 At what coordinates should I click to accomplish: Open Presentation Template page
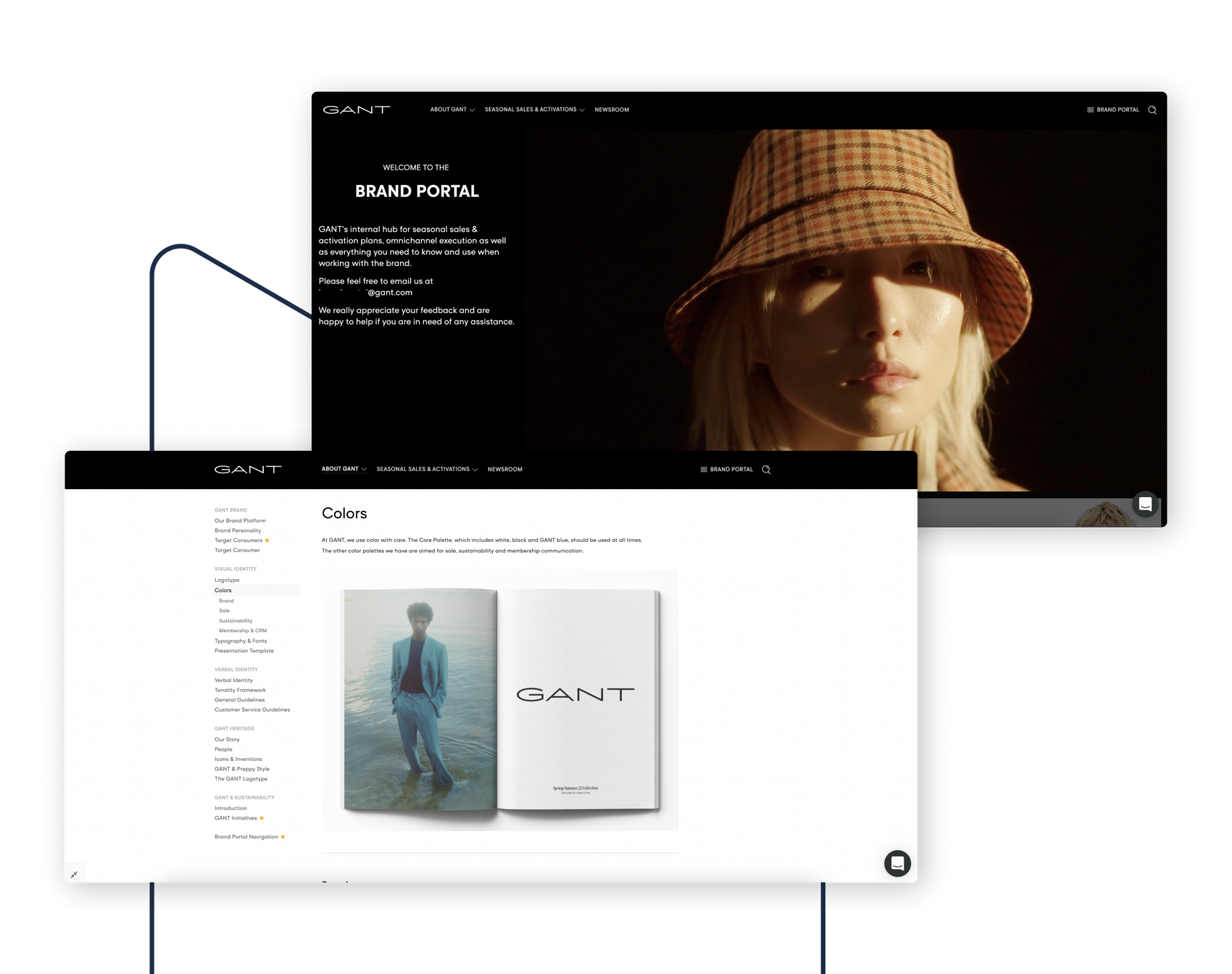[244, 651]
